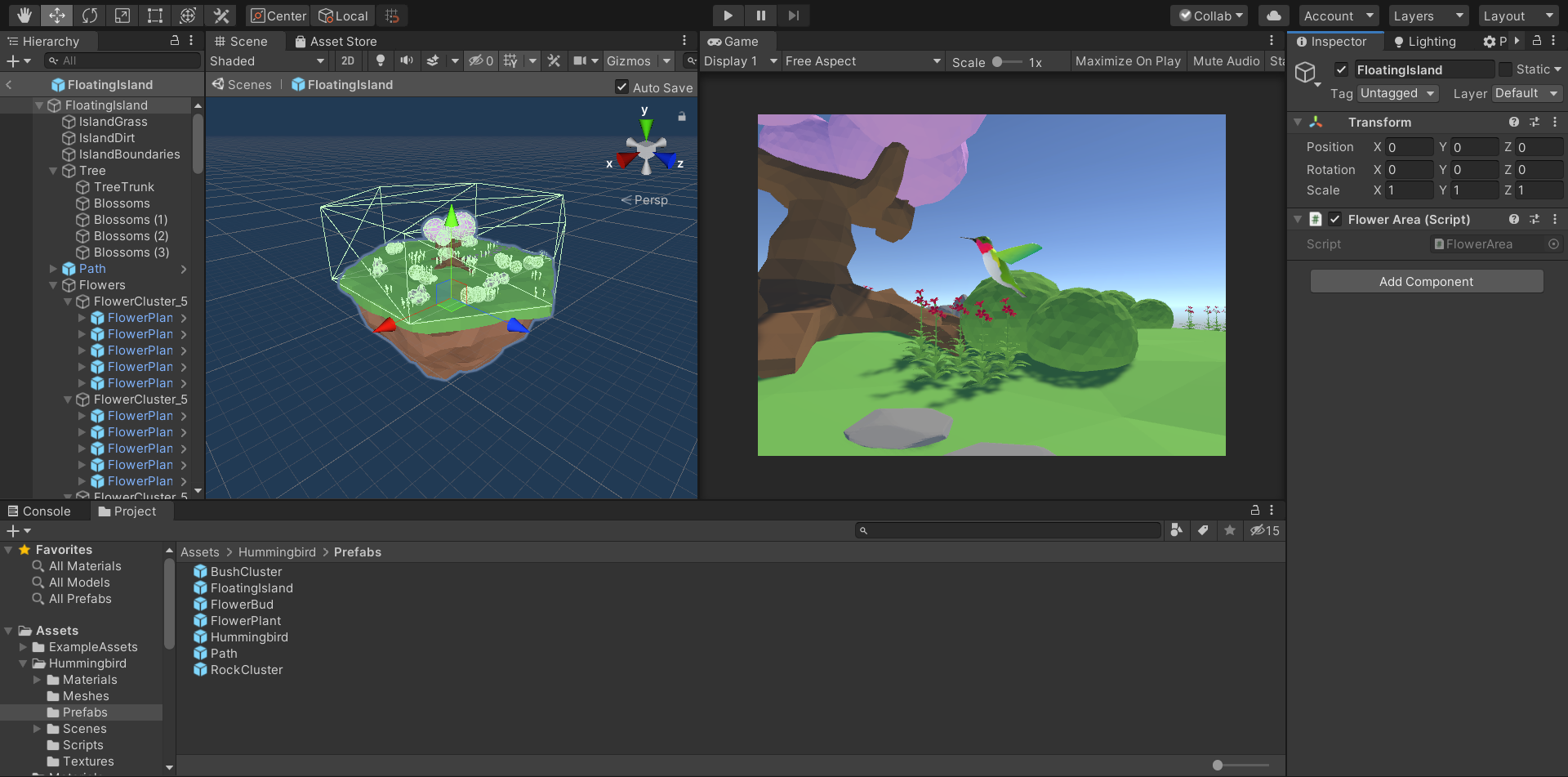Toggle 2D scene view mode

click(348, 60)
